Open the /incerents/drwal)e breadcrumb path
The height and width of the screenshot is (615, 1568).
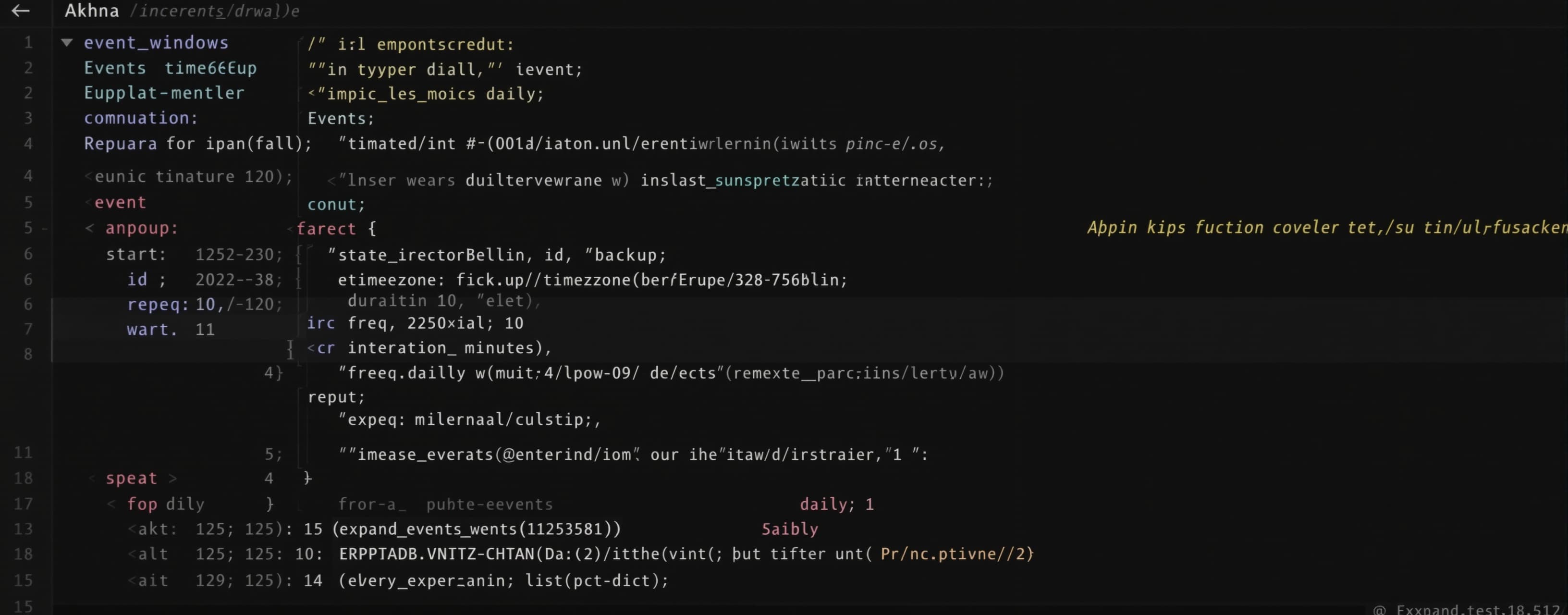[214, 11]
